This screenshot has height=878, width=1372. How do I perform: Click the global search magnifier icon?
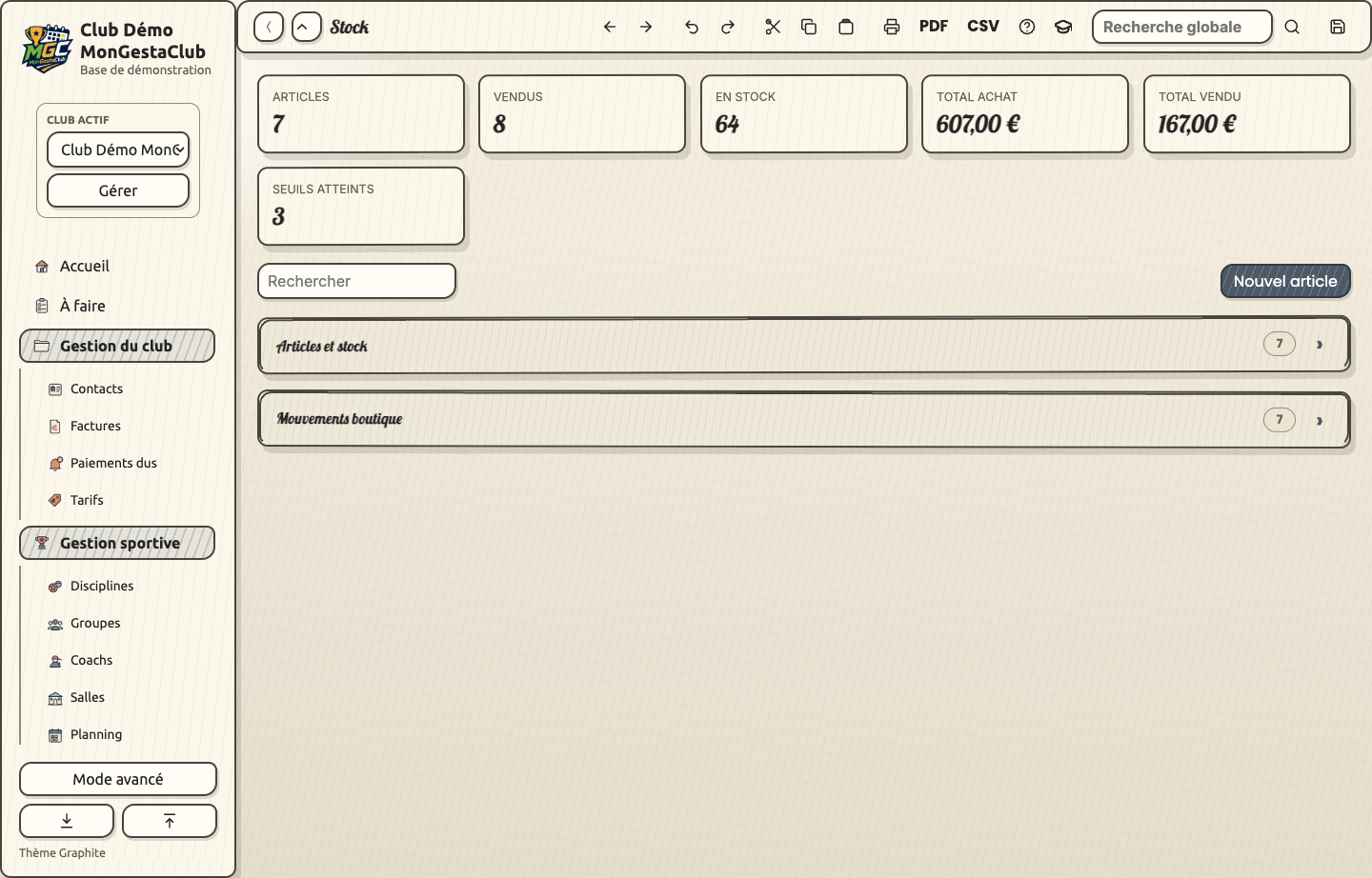coord(1292,27)
